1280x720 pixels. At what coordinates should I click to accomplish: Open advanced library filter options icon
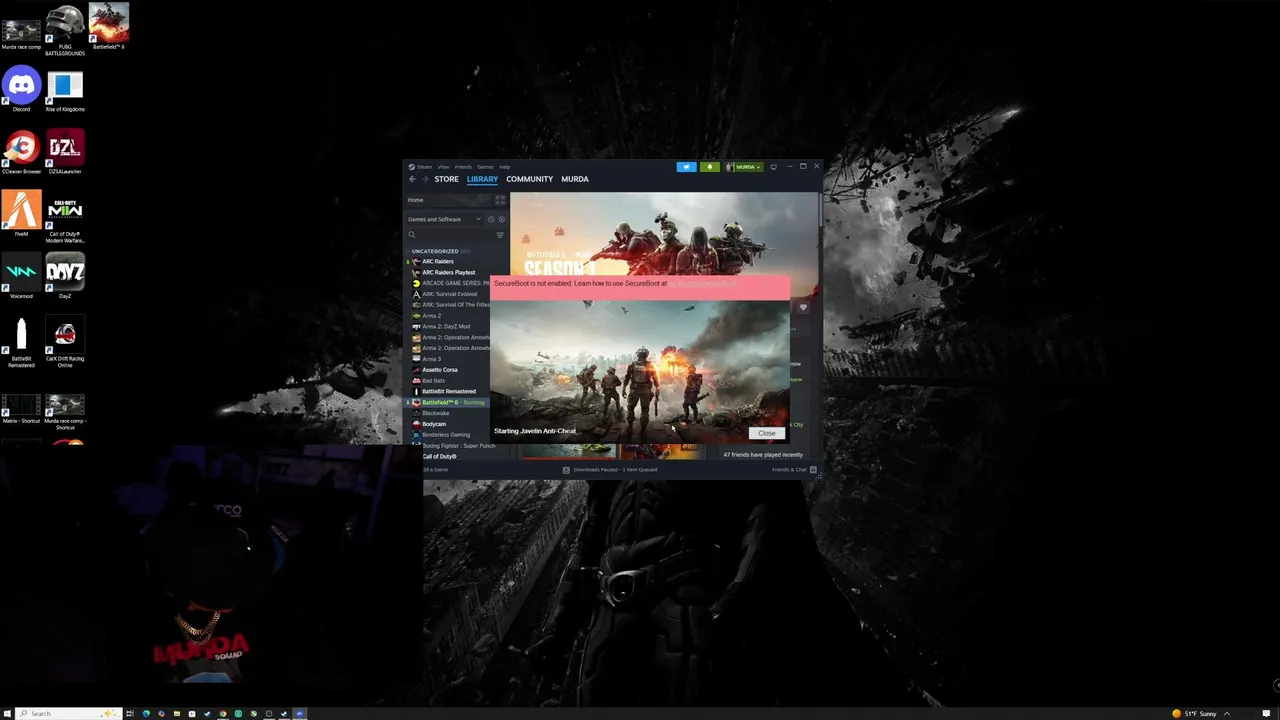pyautogui.click(x=500, y=235)
